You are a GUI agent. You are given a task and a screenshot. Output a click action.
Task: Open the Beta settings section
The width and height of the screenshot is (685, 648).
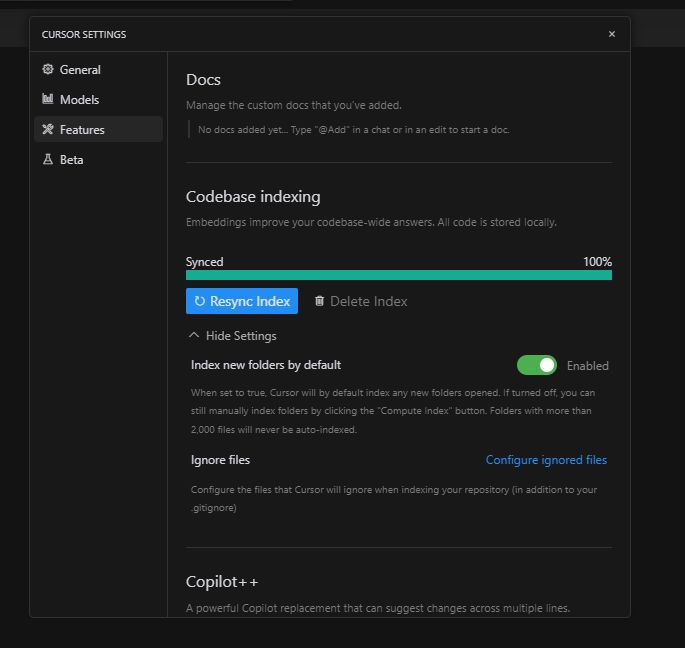click(98, 159)
